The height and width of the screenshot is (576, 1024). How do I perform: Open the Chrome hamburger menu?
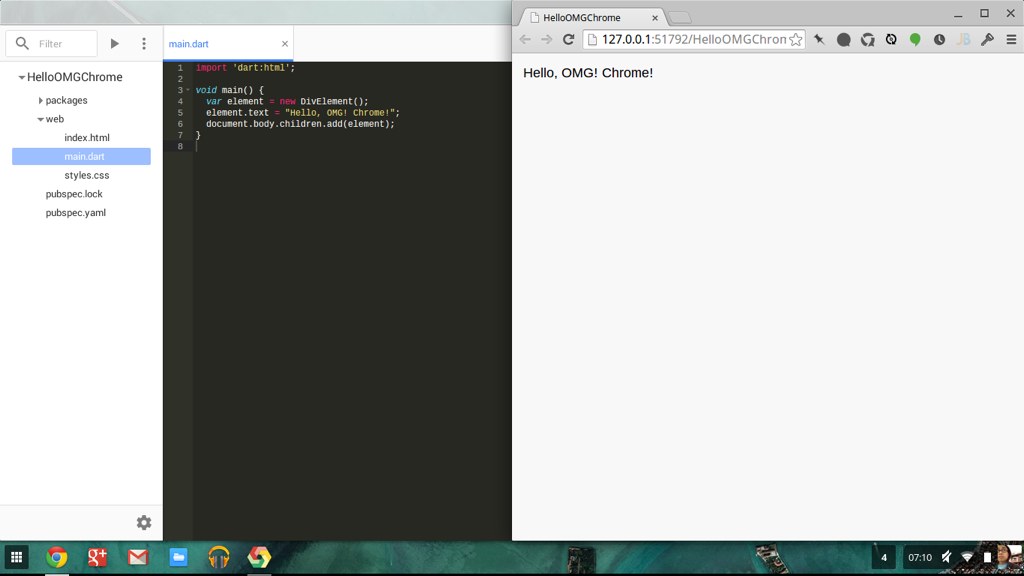pos(1011,40)
